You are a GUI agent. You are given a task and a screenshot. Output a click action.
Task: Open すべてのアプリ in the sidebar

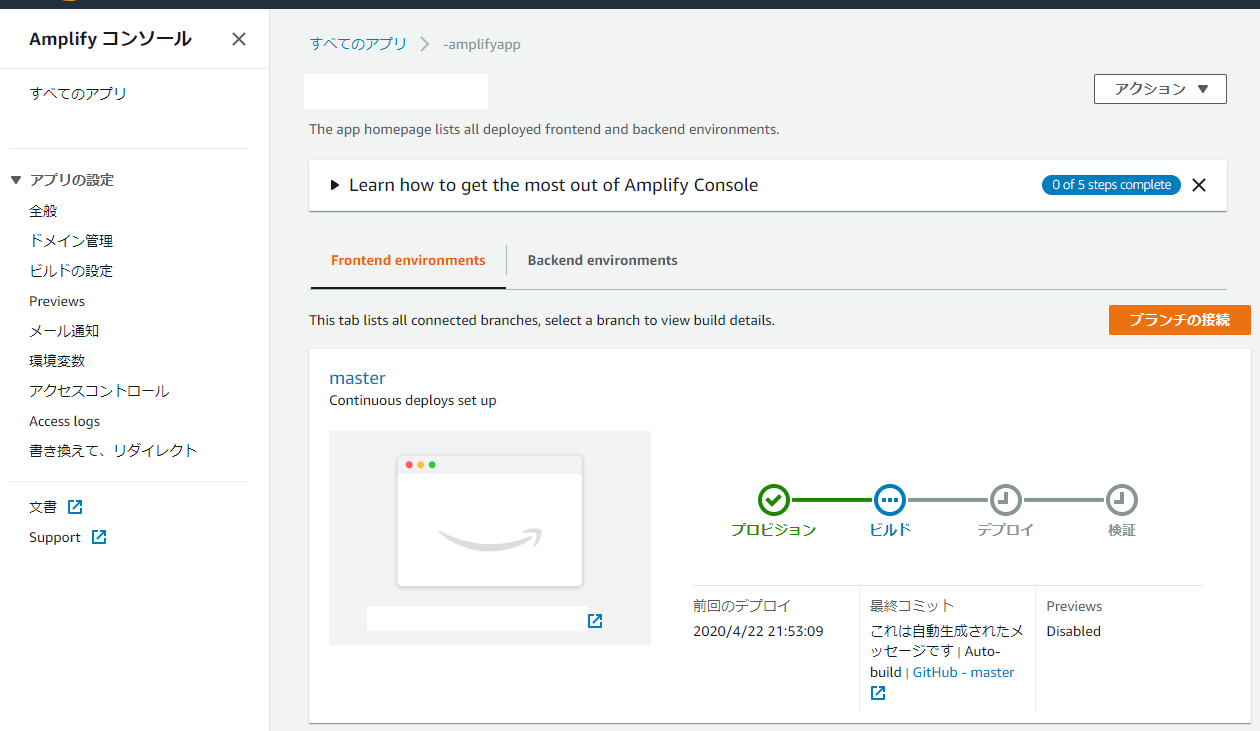(78, 94)
